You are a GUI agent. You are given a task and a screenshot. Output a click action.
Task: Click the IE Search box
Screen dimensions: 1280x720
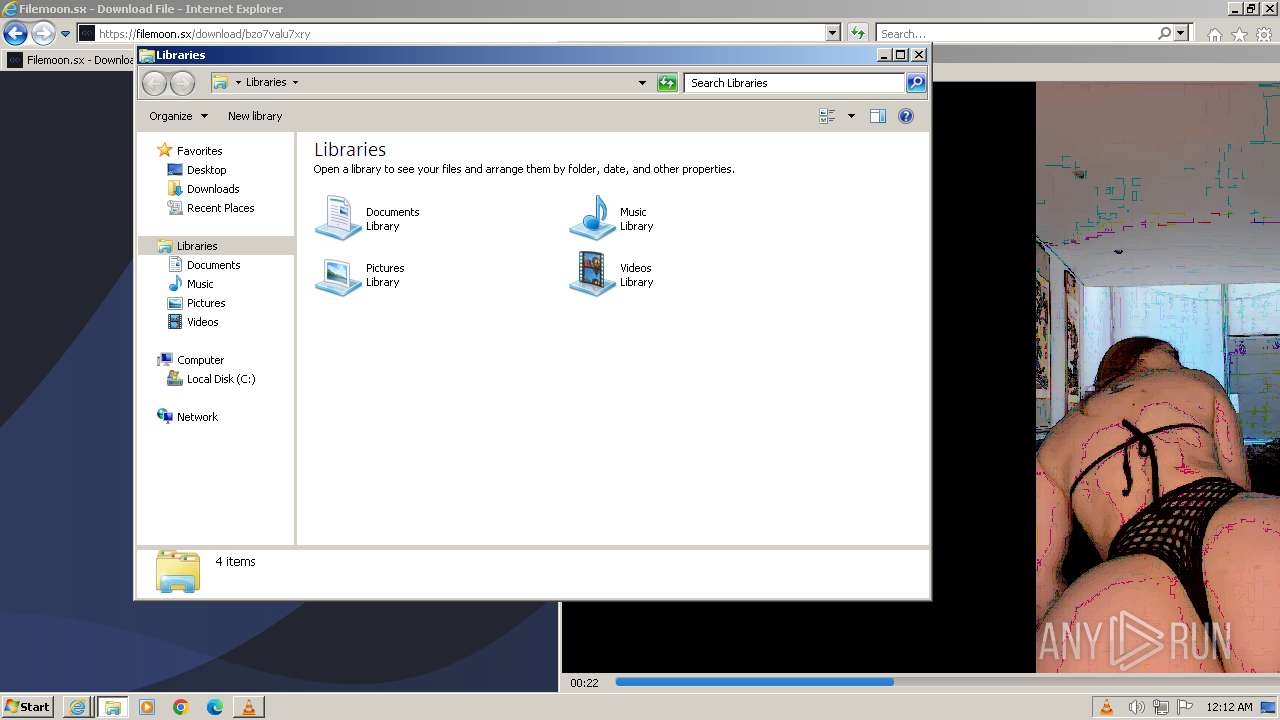(x=1015, y=34)
